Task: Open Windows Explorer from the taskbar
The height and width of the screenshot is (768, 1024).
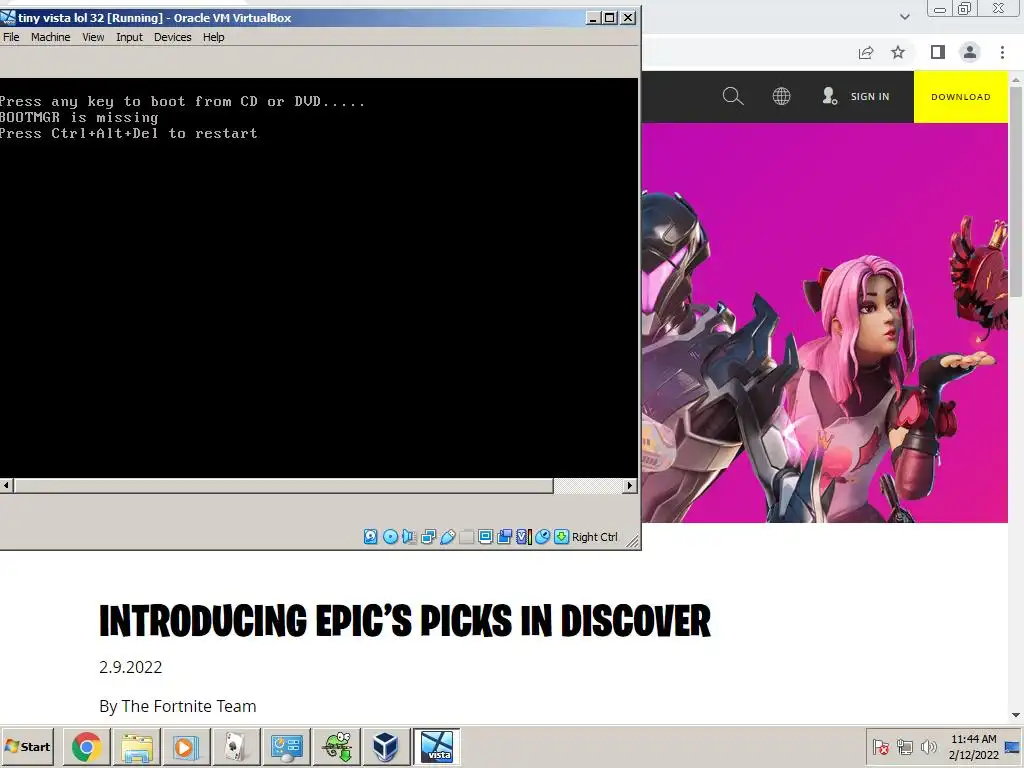Action: coord(136,746)
